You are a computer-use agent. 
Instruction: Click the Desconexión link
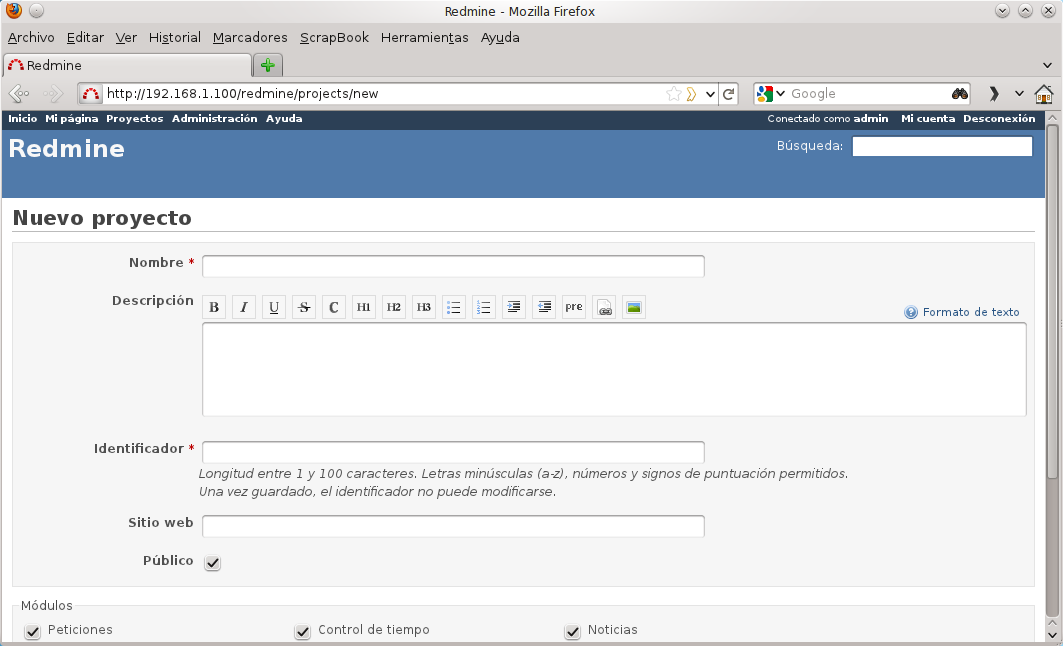click(x=999, y=119)
